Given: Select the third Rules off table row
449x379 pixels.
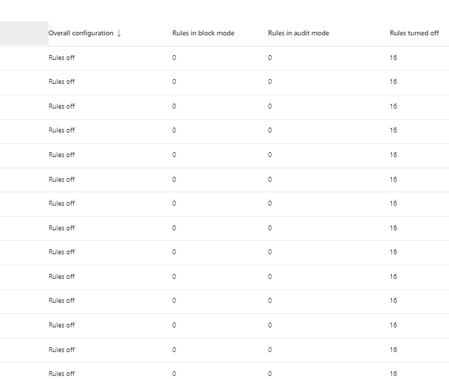Looking at the screenshot, I should click(x=224, y=106).
